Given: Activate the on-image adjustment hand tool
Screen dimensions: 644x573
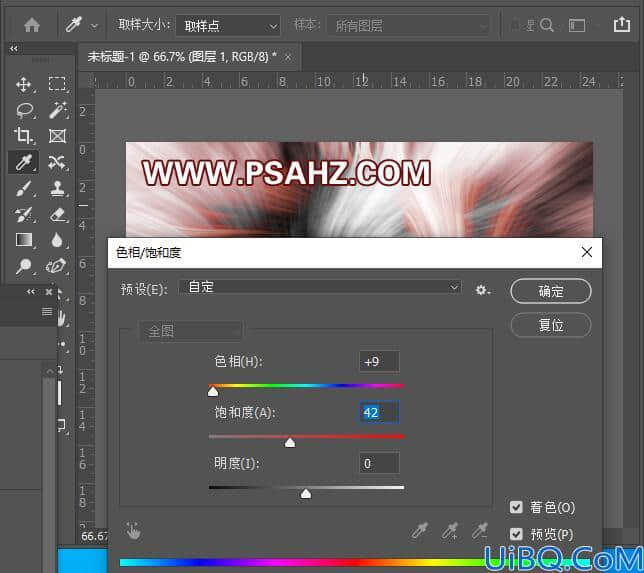Looking at the screenshot, I should point(133,531).
